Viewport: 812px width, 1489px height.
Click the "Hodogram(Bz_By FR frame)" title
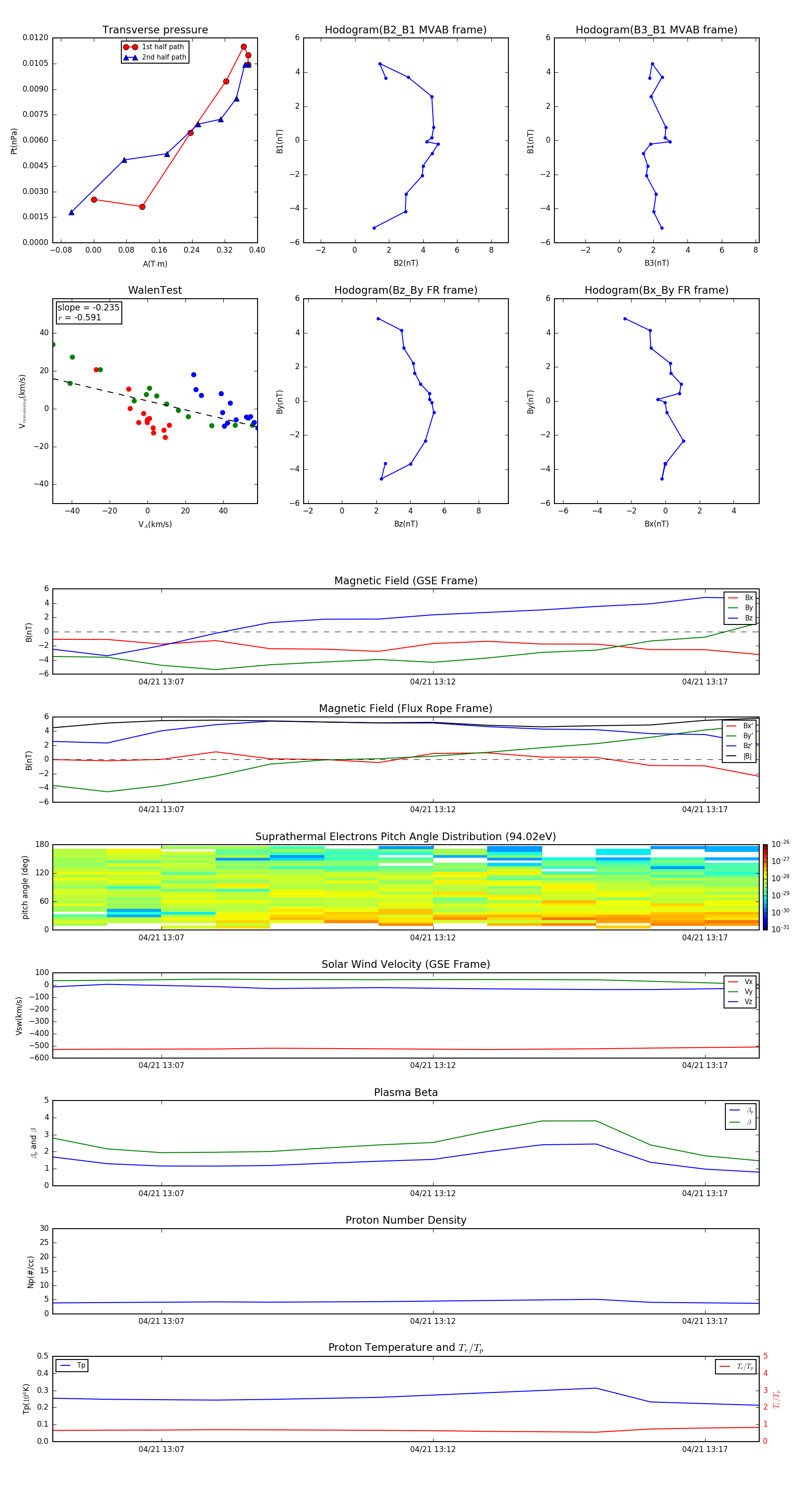coord(406,290)
